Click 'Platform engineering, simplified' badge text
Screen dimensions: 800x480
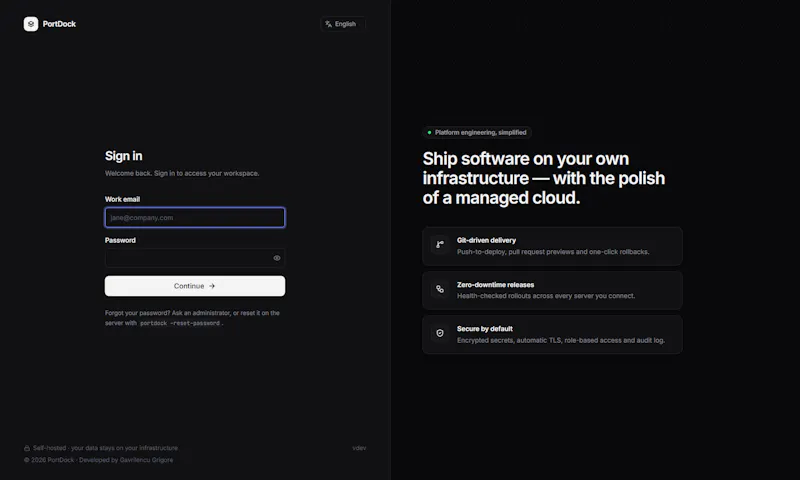point(481,133)
